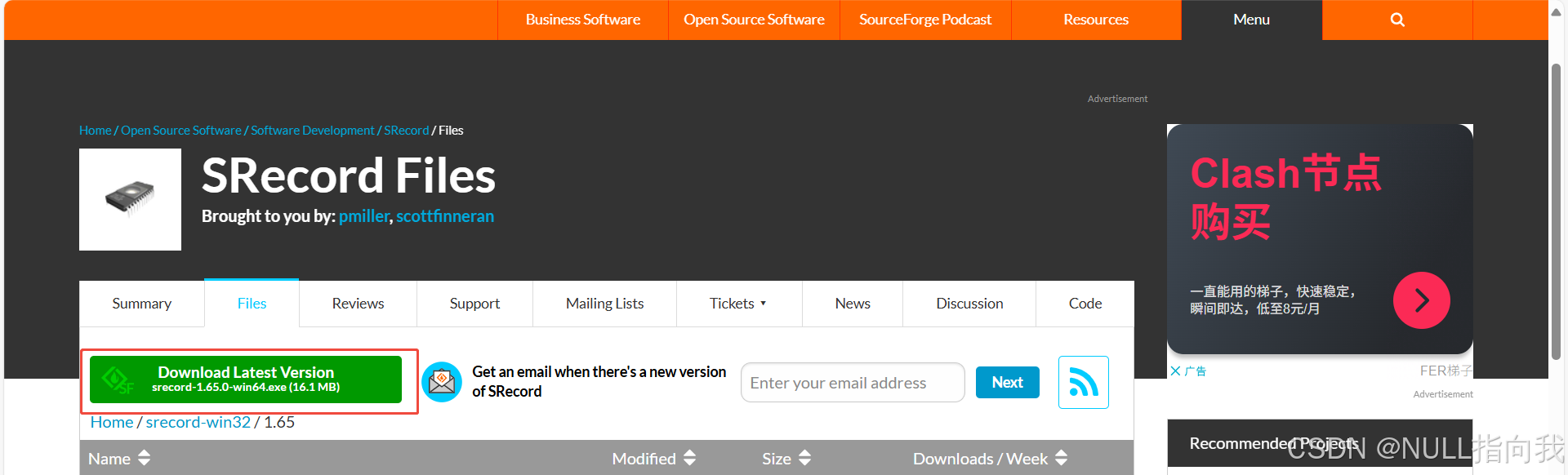This screenshot has width=1568, height=475.
Task: Open the search magnifier icon in header
Action: point(1397,20)
